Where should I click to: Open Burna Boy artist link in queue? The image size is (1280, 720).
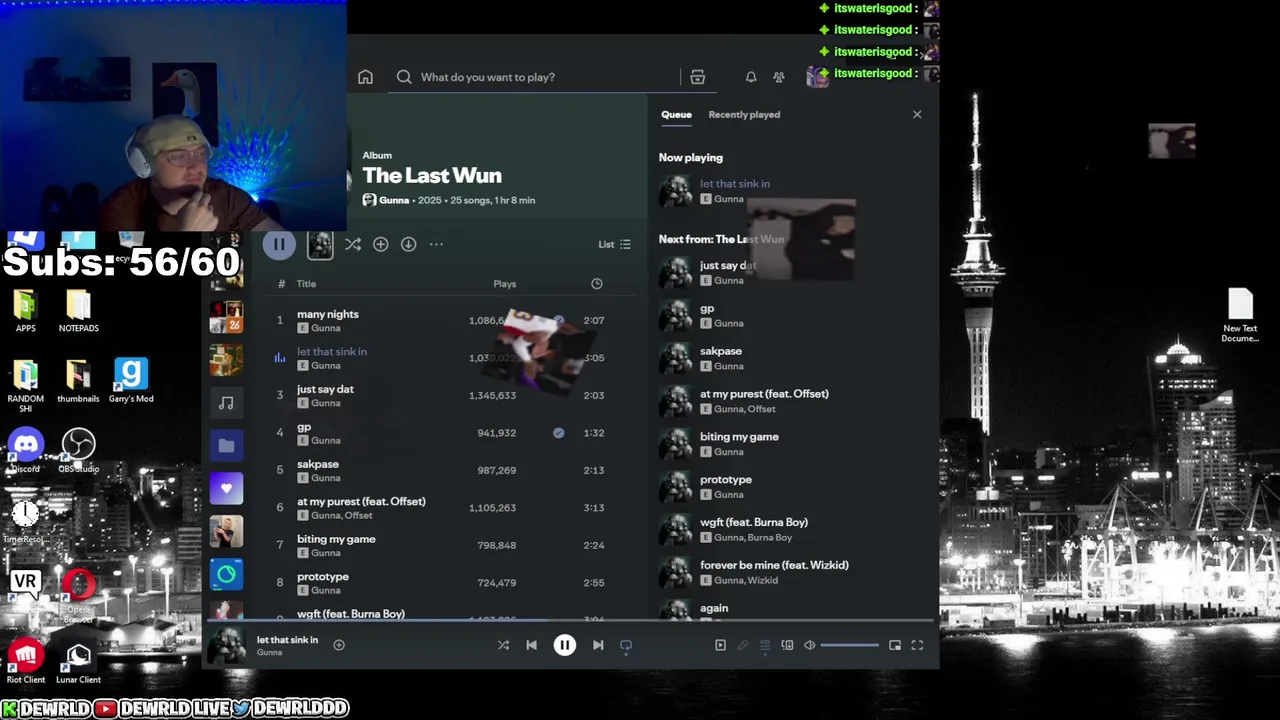click(x=770, y=538)
